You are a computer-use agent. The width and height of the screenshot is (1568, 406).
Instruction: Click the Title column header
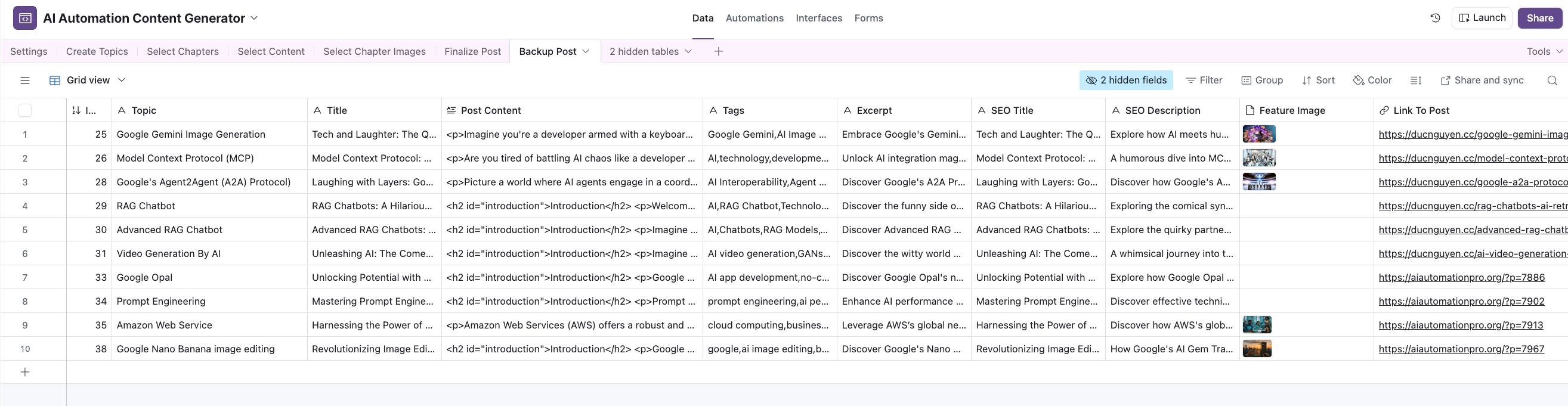[375, 110]
